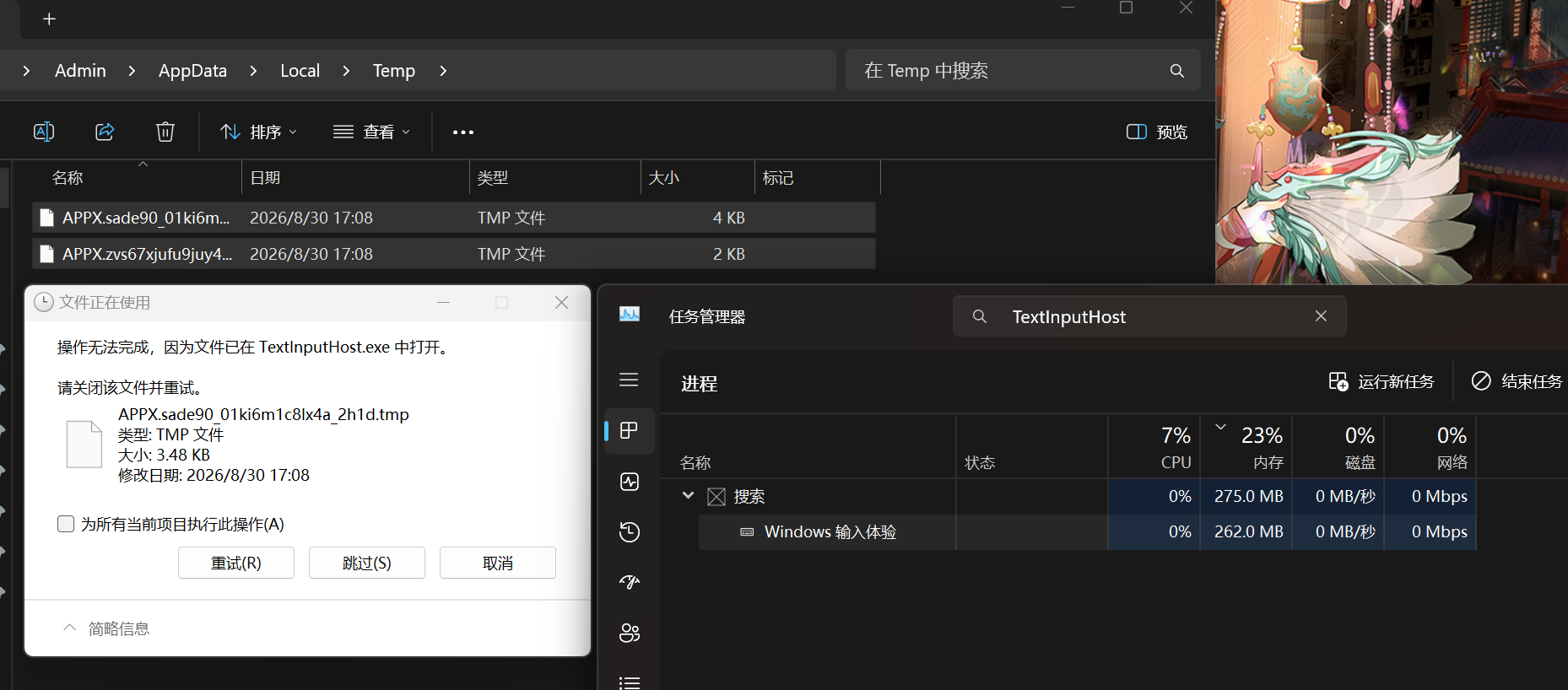Click the 取消 cancel button in dialog
This screenshot has width=1568, height=690.
pyautogui.click(x=498, y=563)
